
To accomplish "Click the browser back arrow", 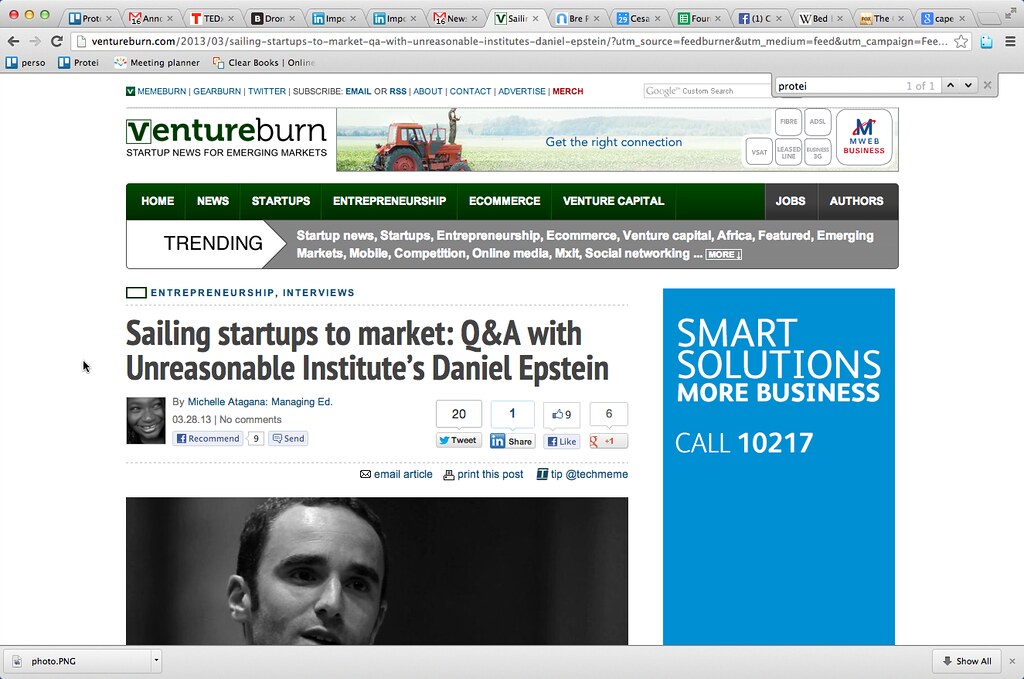I will point(13,41).
